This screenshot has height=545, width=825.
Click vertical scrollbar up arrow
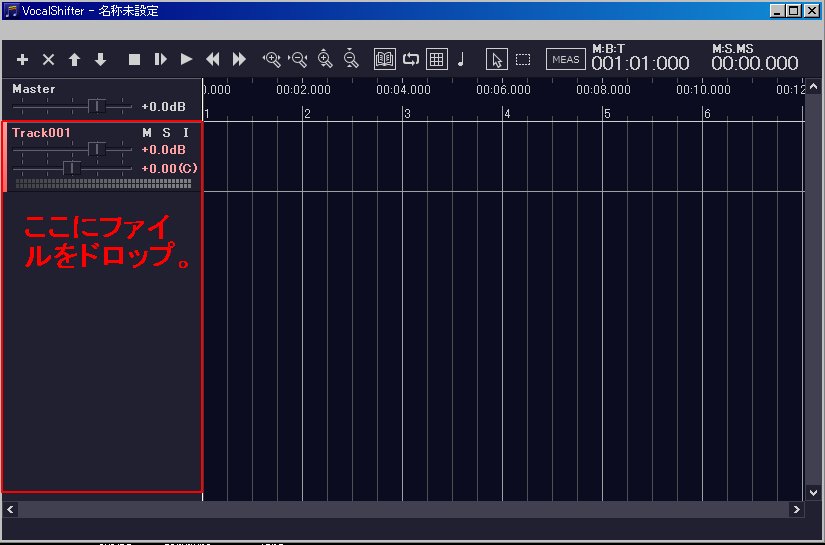(813, 86)
